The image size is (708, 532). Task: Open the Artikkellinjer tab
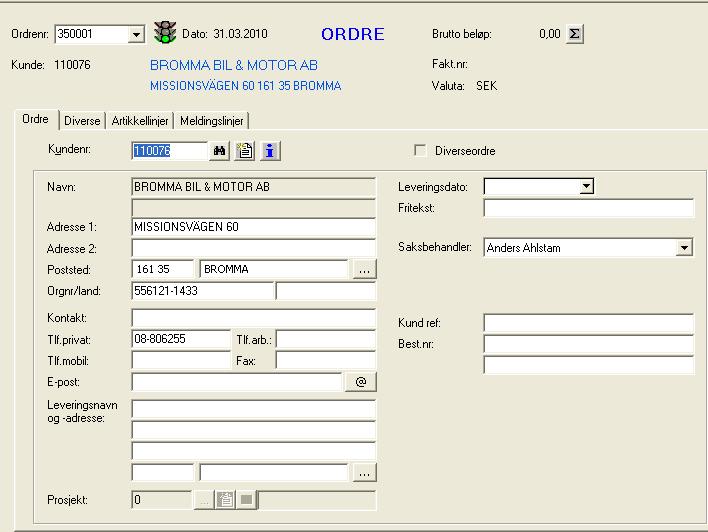(x=140, y=121)
